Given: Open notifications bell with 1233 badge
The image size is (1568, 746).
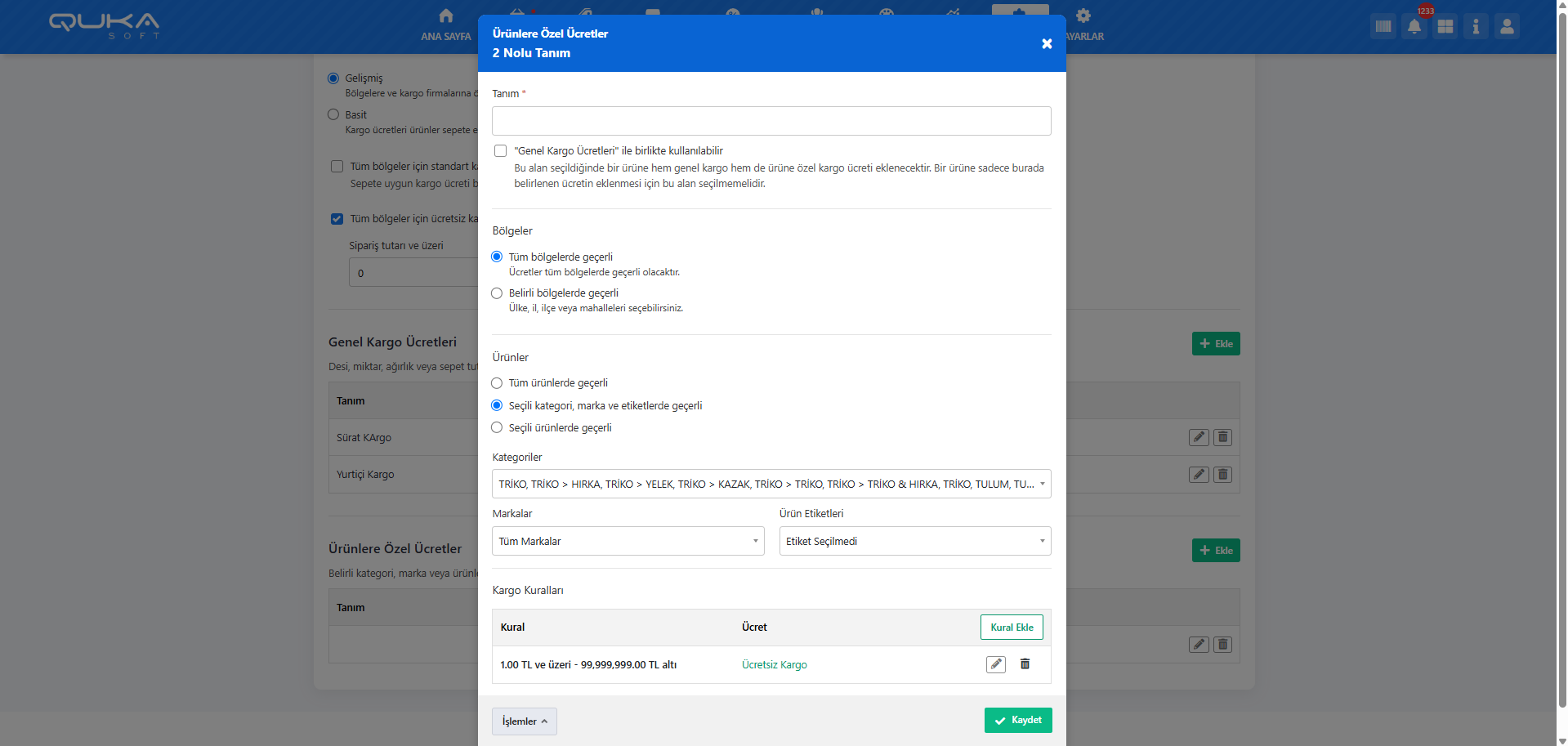Looking at the screenshot, I should pyautogui.click(x=1414, y=26).
